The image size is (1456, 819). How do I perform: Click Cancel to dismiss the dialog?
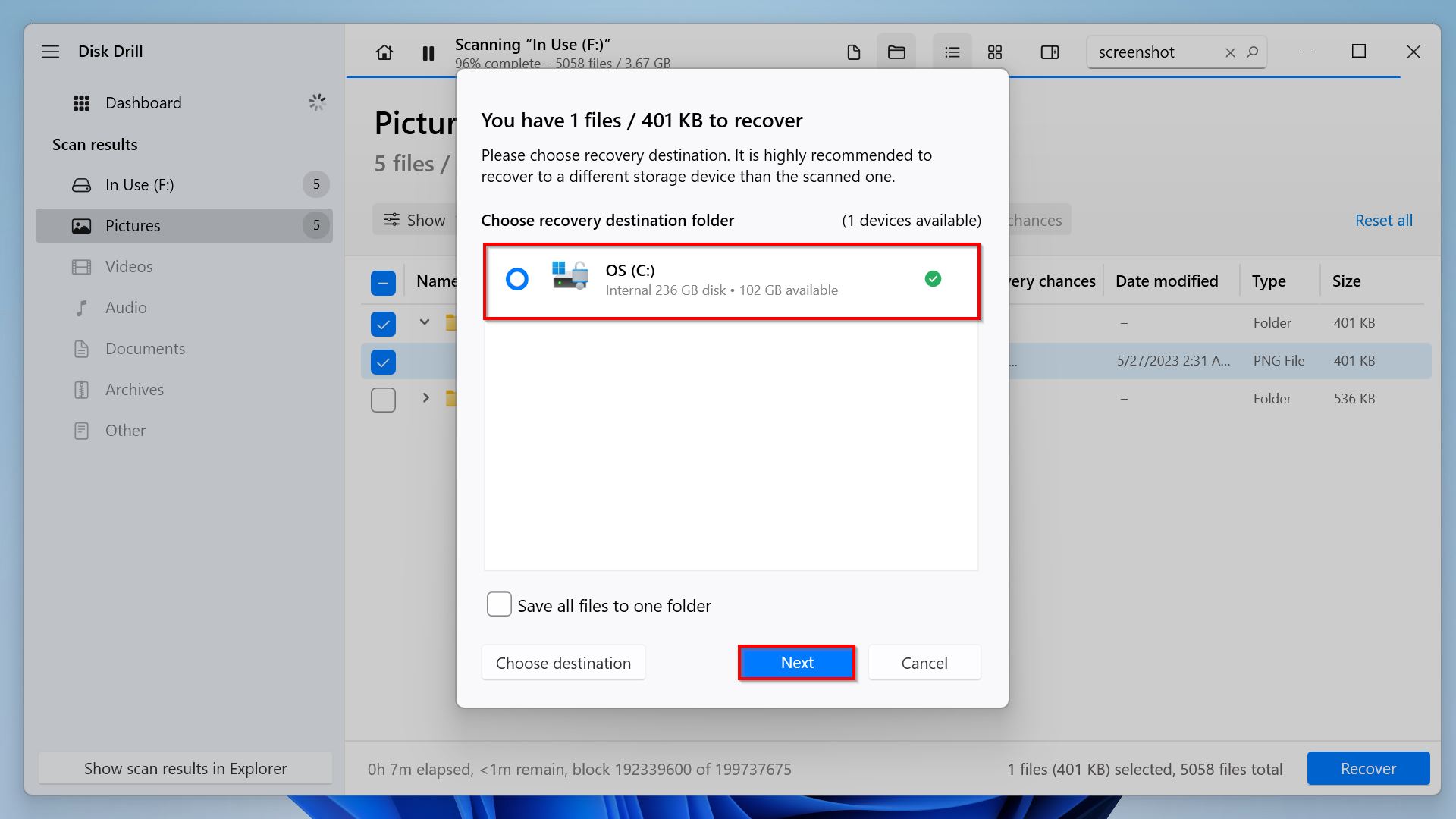point(923,662)
